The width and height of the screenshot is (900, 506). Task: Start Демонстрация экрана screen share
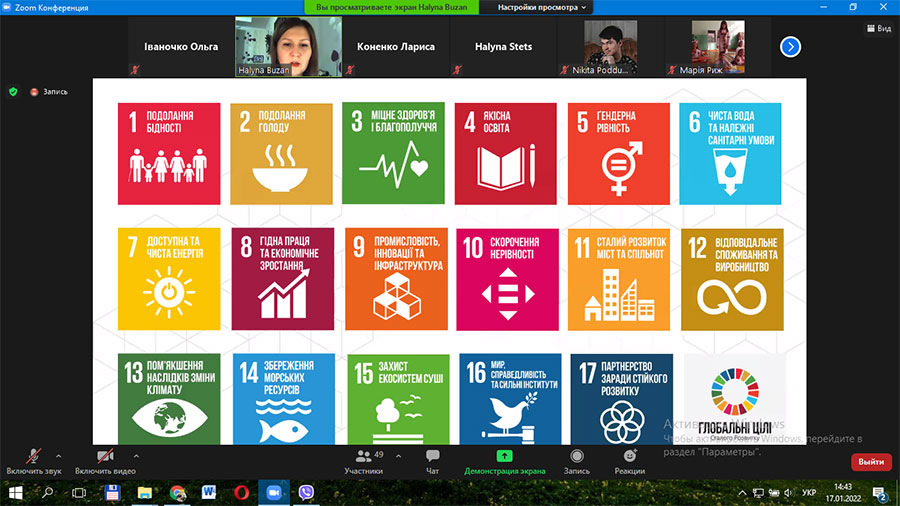[x=505, y=461]
